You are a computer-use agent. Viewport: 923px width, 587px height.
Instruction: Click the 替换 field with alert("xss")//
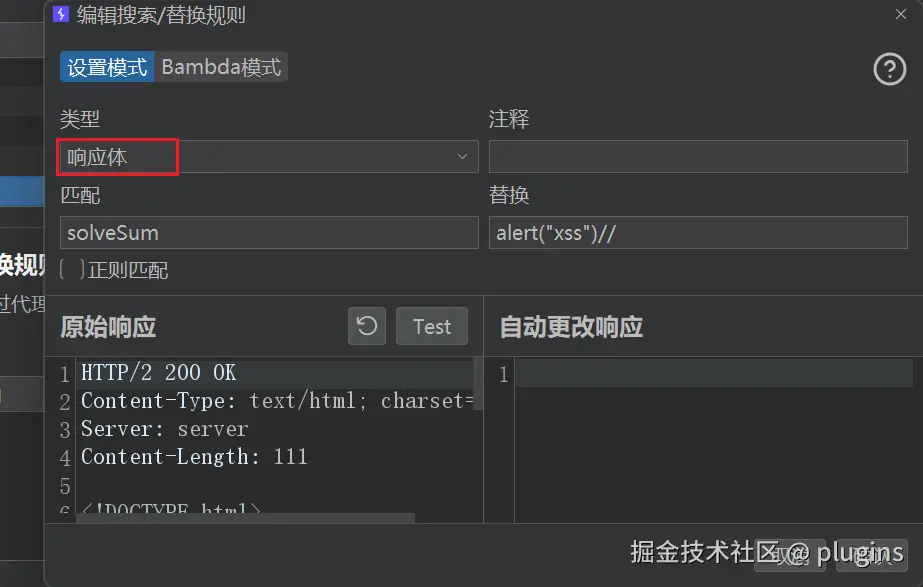click(x=698, y=233)
